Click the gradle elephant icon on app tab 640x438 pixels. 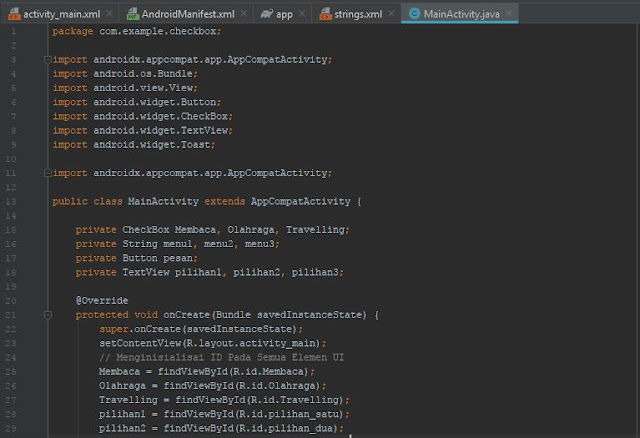pyautogui.click(x=267, y=14)
